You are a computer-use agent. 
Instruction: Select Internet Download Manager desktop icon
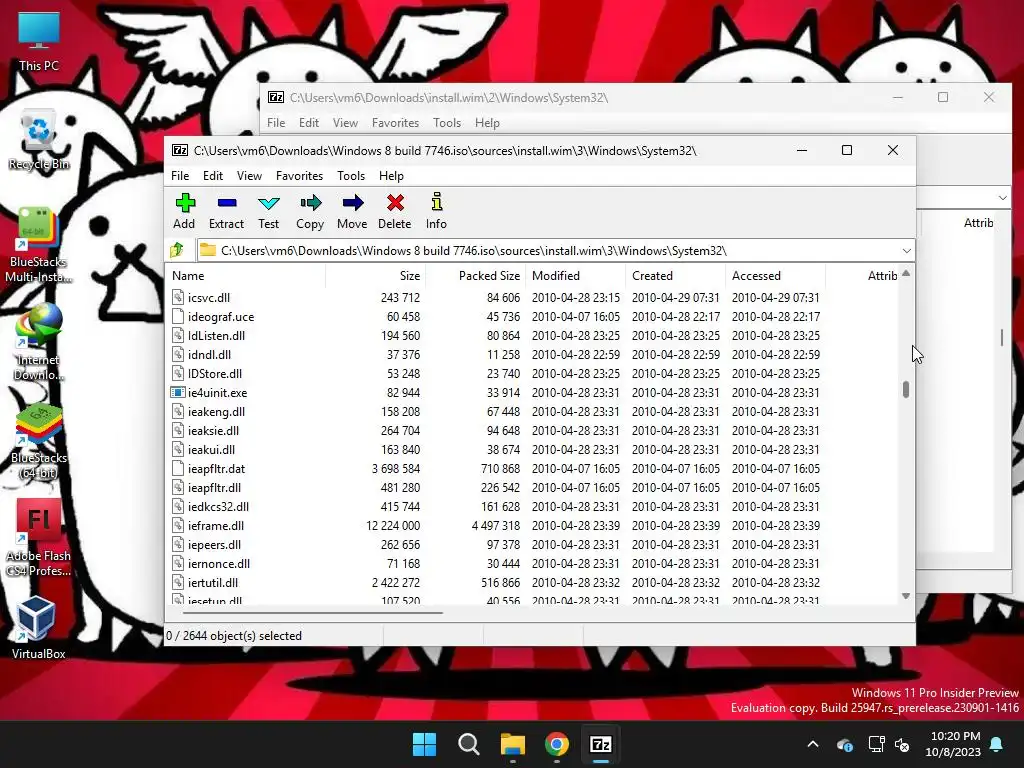coord(39,342)
